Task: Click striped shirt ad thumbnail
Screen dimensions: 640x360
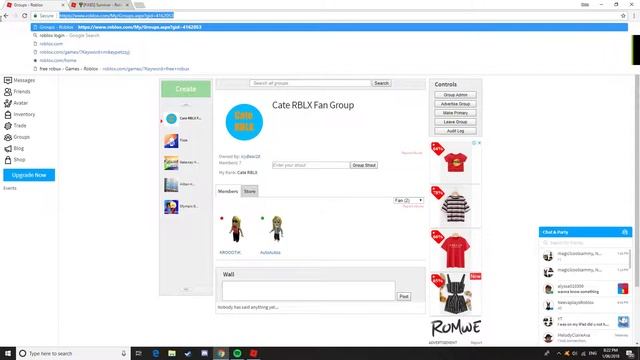Action: 455,207
